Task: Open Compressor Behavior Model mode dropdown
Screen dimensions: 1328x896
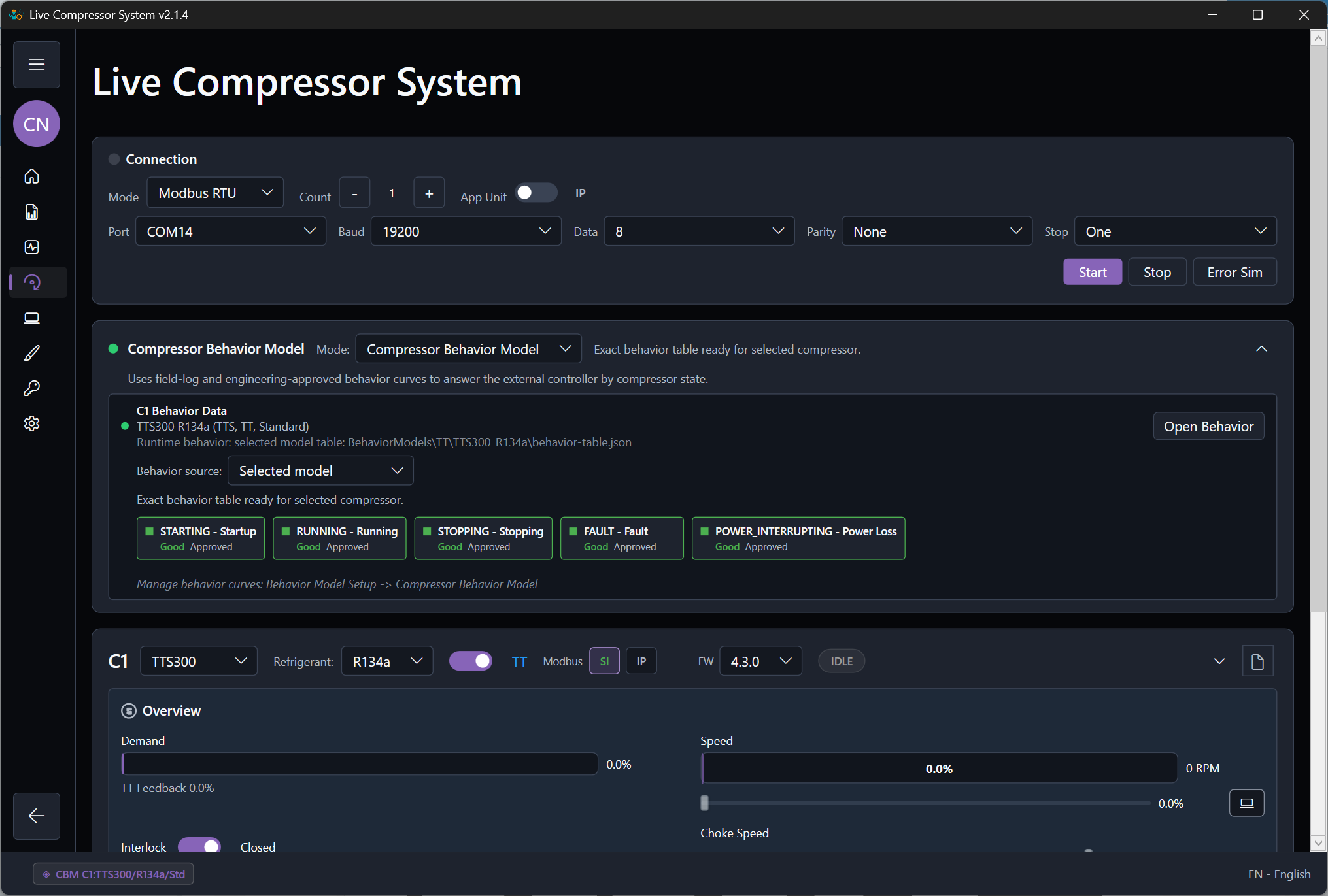Action: 468,349
